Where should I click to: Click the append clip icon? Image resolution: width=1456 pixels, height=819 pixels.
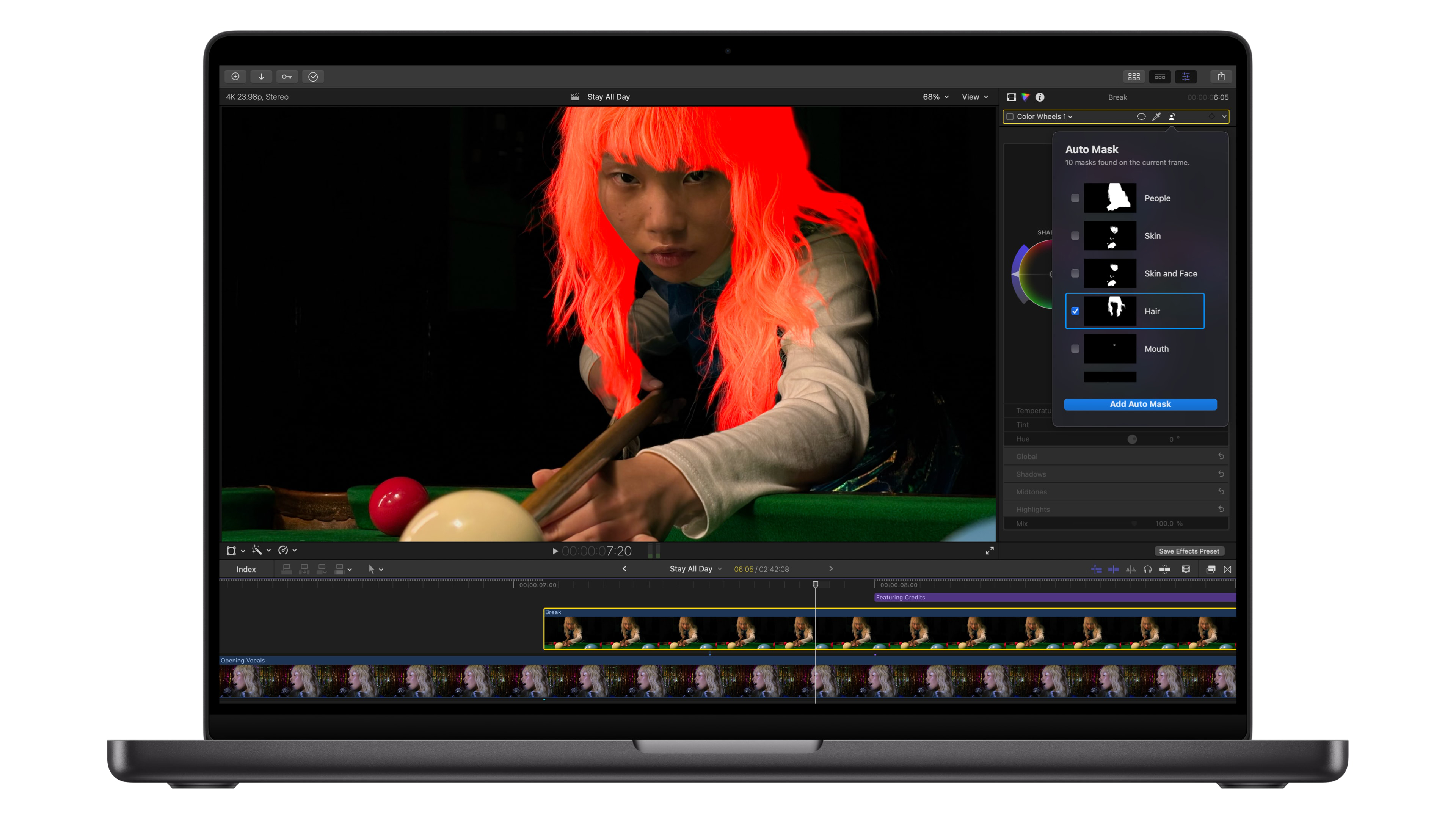pyautogui.click(x=322, y=569)
